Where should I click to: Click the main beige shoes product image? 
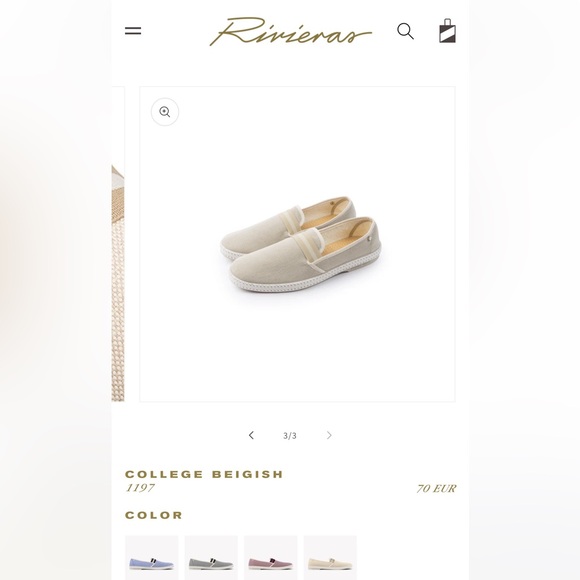[297, 244]
